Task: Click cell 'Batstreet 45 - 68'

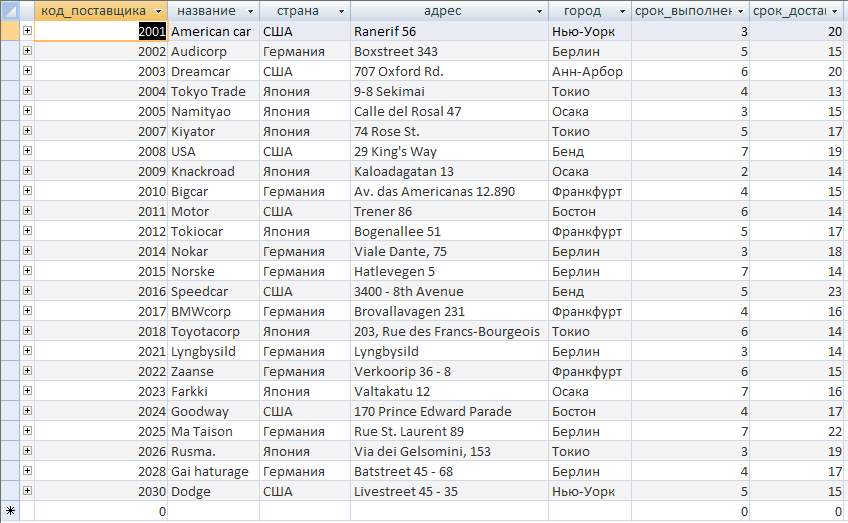Action: click(449, 472)
